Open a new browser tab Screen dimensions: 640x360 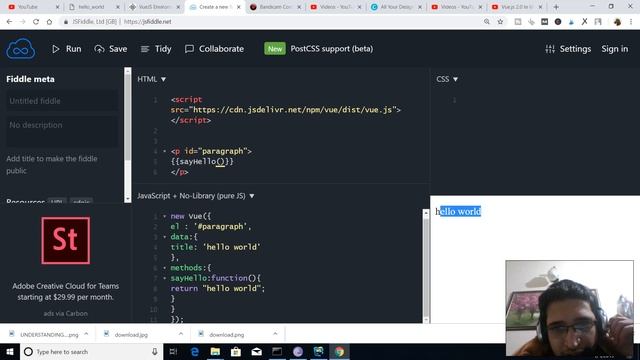[x=556, y=7]
